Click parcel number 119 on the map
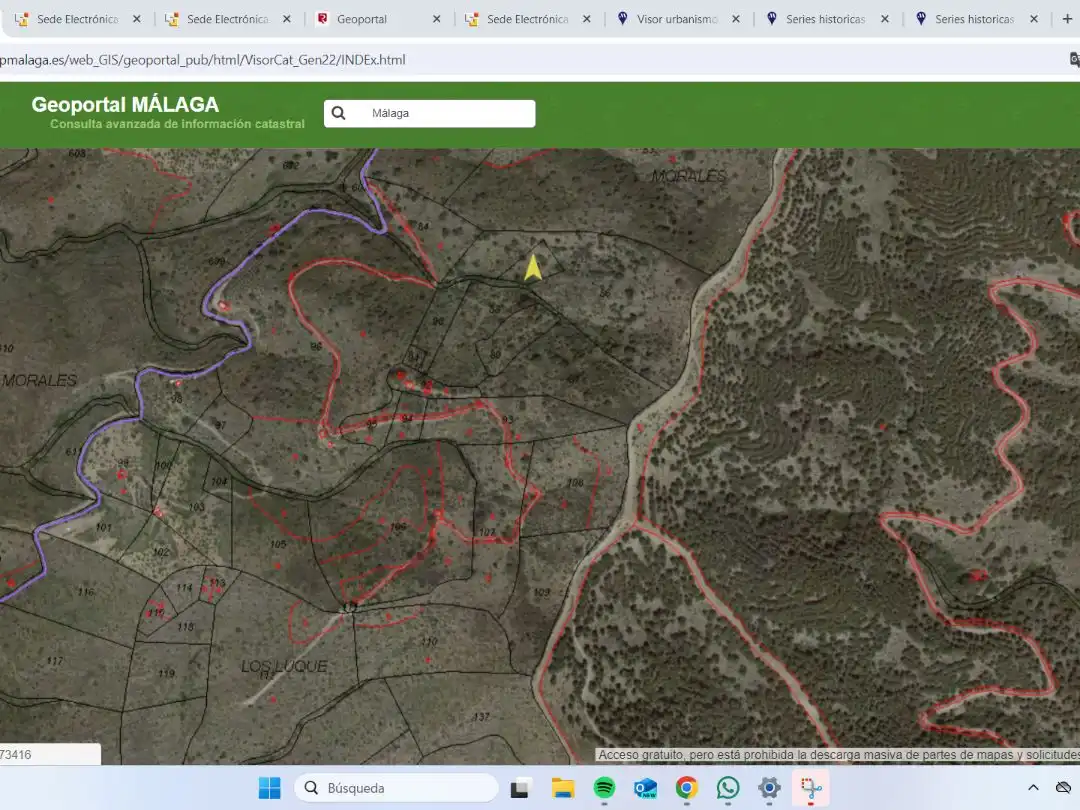 click(166, 673)
